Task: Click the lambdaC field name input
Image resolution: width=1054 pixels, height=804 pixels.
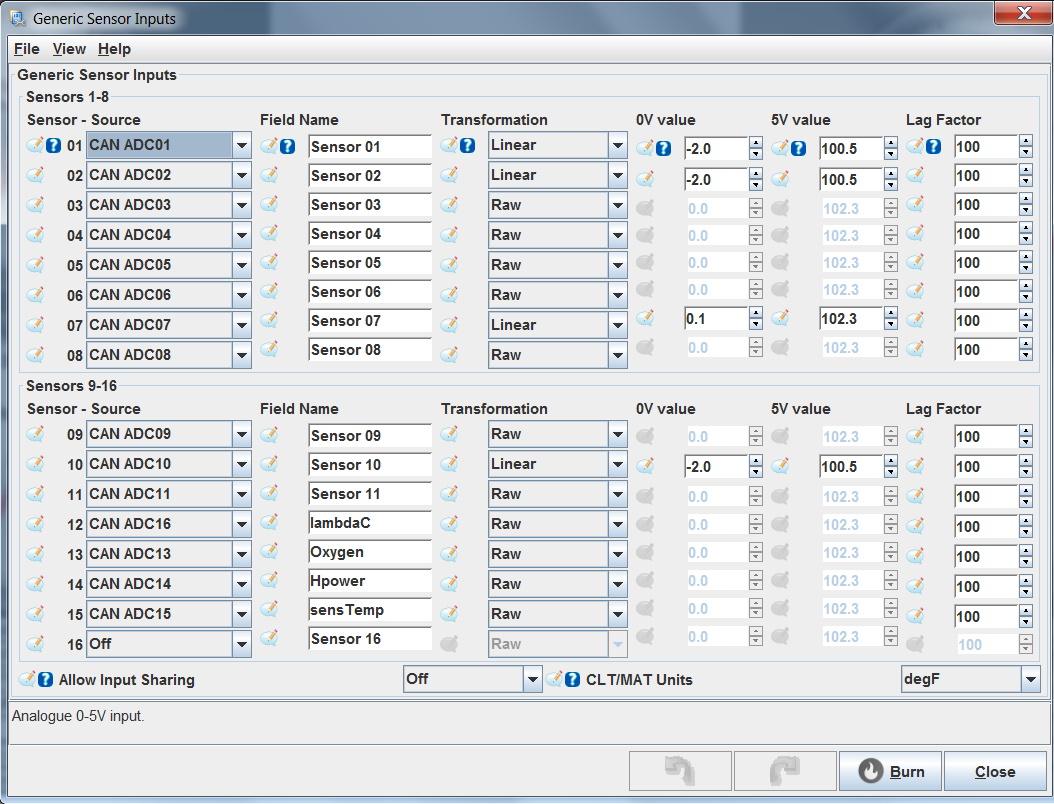Action: (x=370, y=523)
